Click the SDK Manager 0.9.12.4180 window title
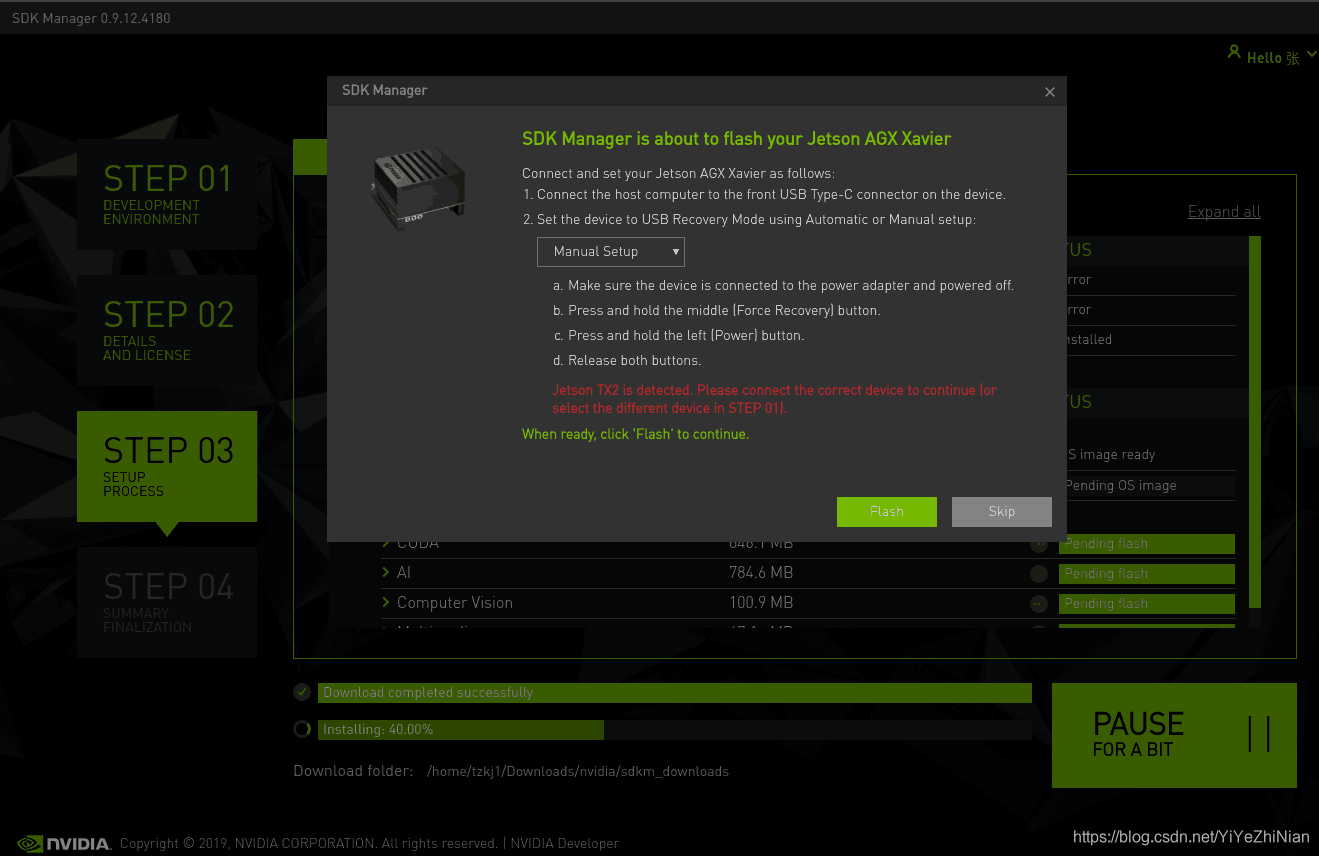The height and width of the screenshot is (856, 1319). 91,18
